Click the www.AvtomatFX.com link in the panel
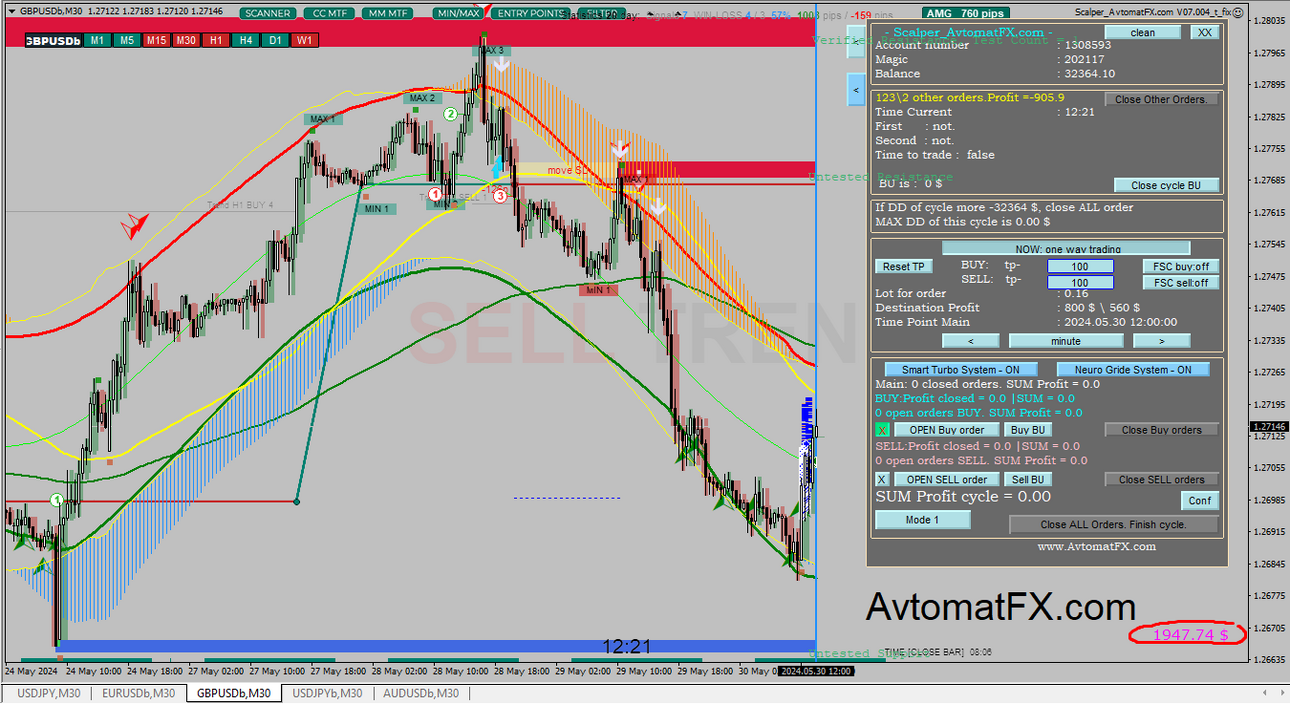 click(x=1096, y=546)
